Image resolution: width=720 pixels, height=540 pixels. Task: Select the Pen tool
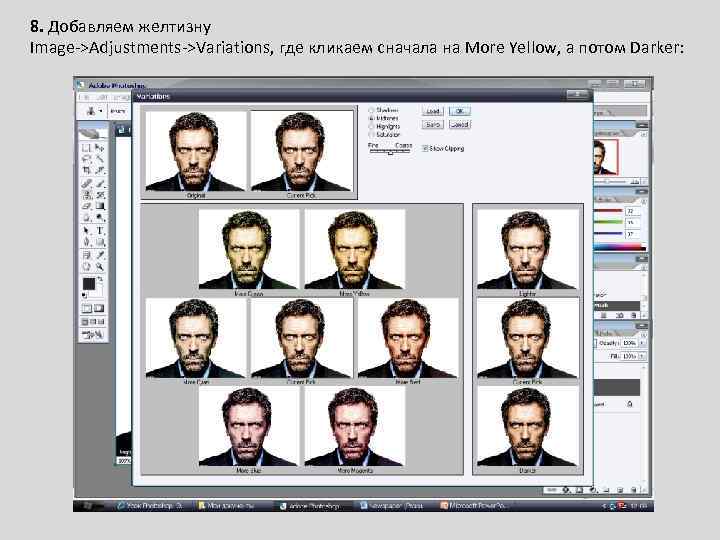click(x=86, y=242)
